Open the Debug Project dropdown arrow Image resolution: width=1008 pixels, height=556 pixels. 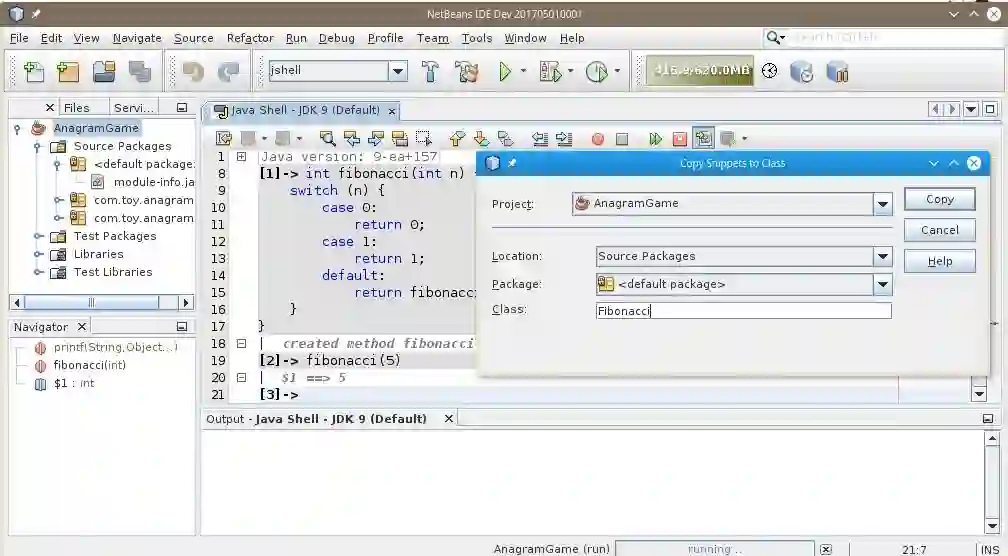(x=570, y=71)
